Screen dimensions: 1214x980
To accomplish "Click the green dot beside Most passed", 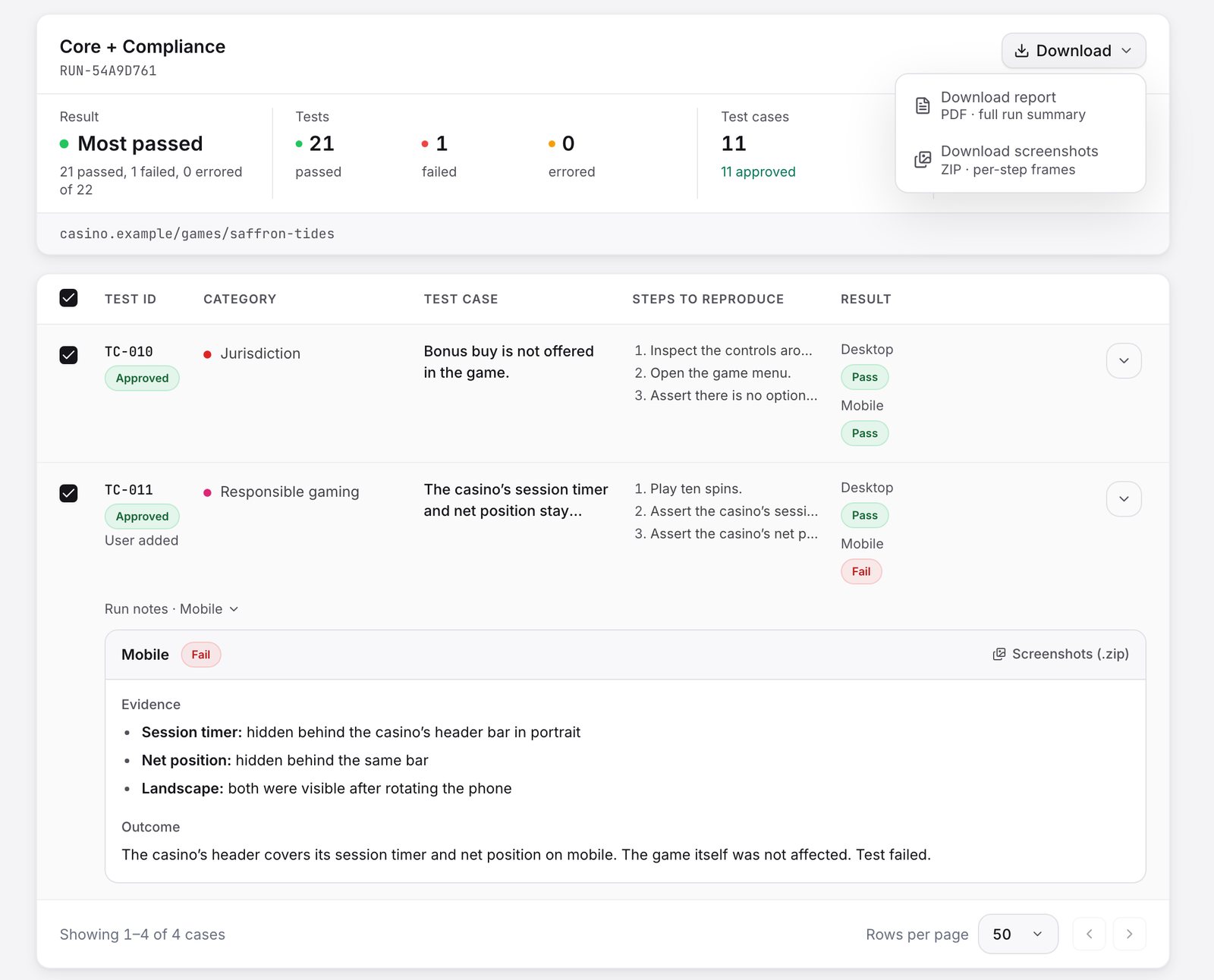I will coord(64,143).
